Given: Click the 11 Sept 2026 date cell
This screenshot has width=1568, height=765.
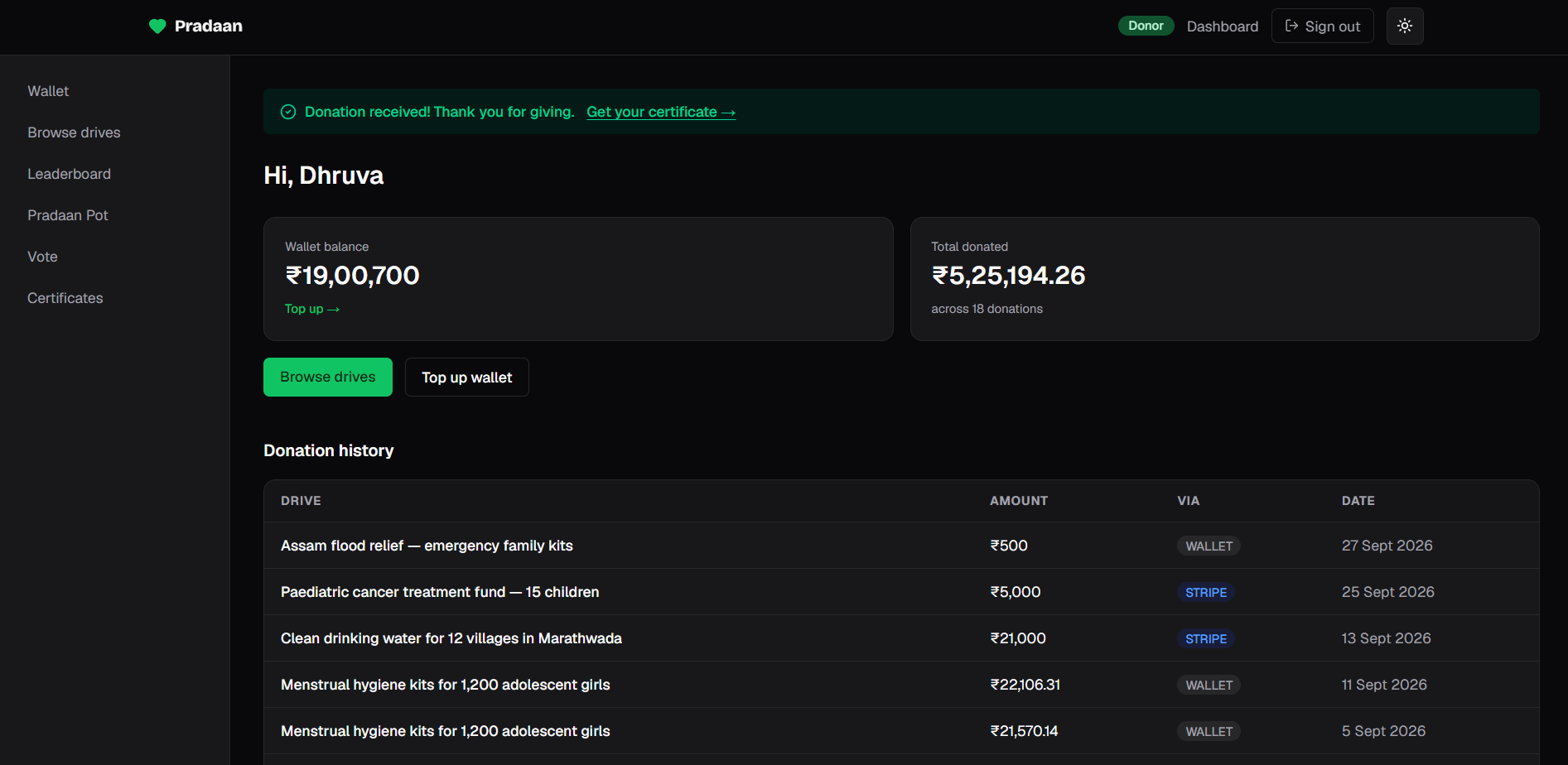Looking at the screenshot, I should (x=1384, y=685).
